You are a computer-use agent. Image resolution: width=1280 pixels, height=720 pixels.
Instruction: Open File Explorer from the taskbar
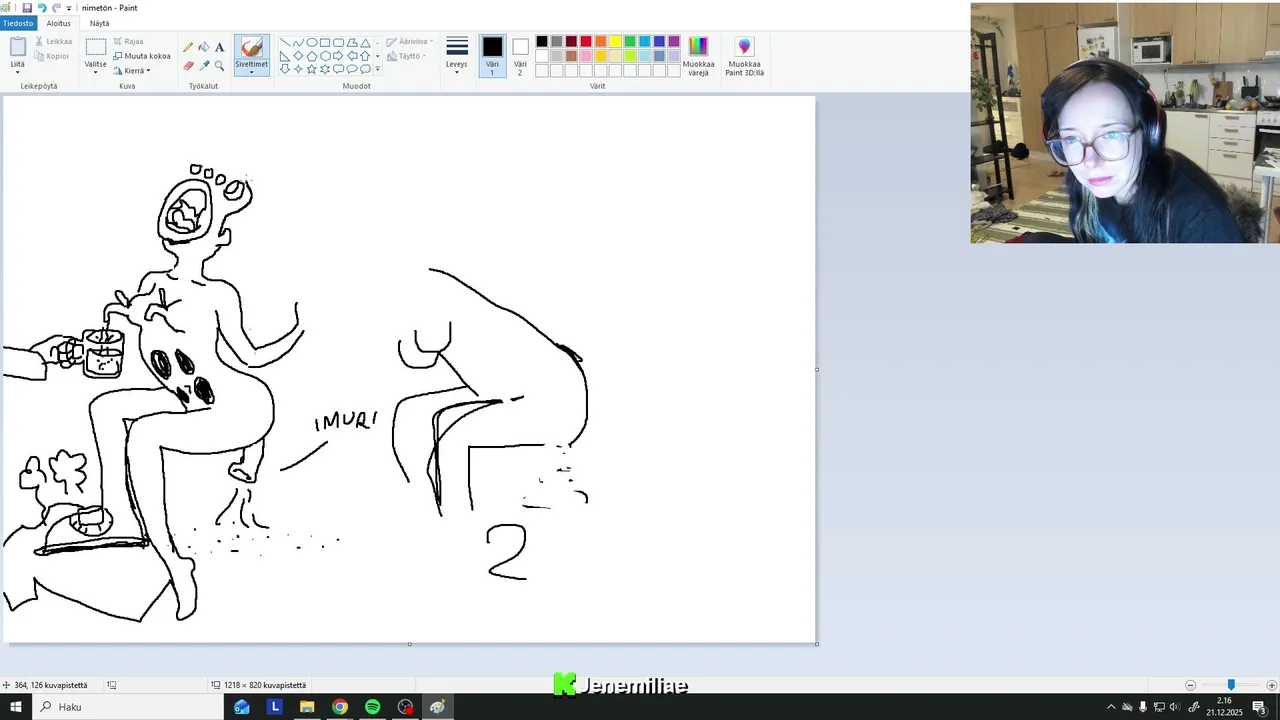tap(307, 707)
